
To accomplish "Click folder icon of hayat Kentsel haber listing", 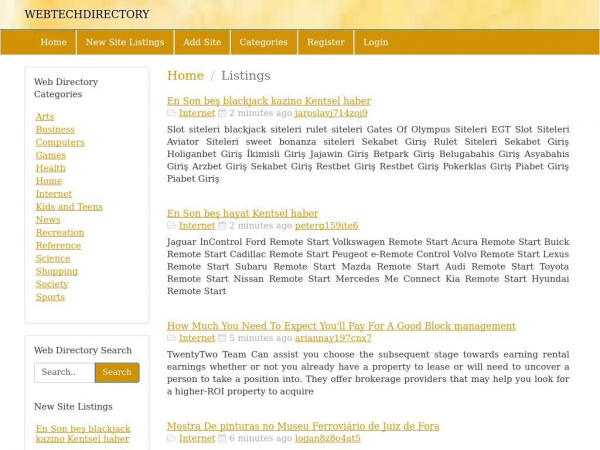I will click(171, 225).
